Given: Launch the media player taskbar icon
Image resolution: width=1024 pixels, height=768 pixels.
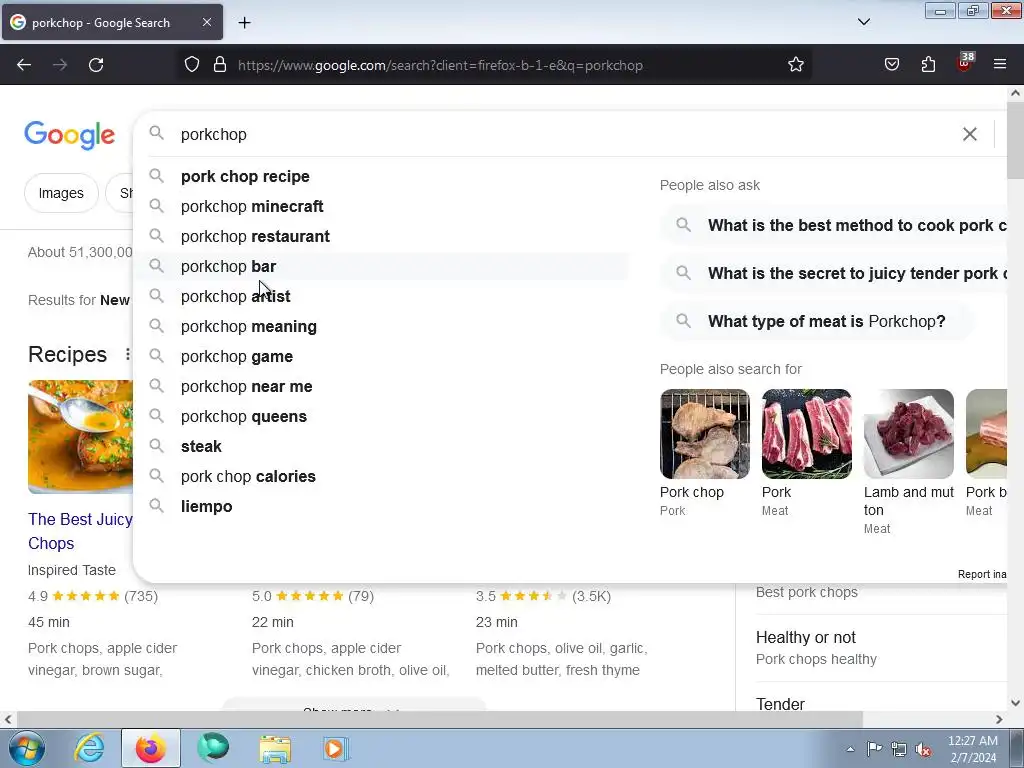Looking at the screenshot, I should tap(336, 749).
